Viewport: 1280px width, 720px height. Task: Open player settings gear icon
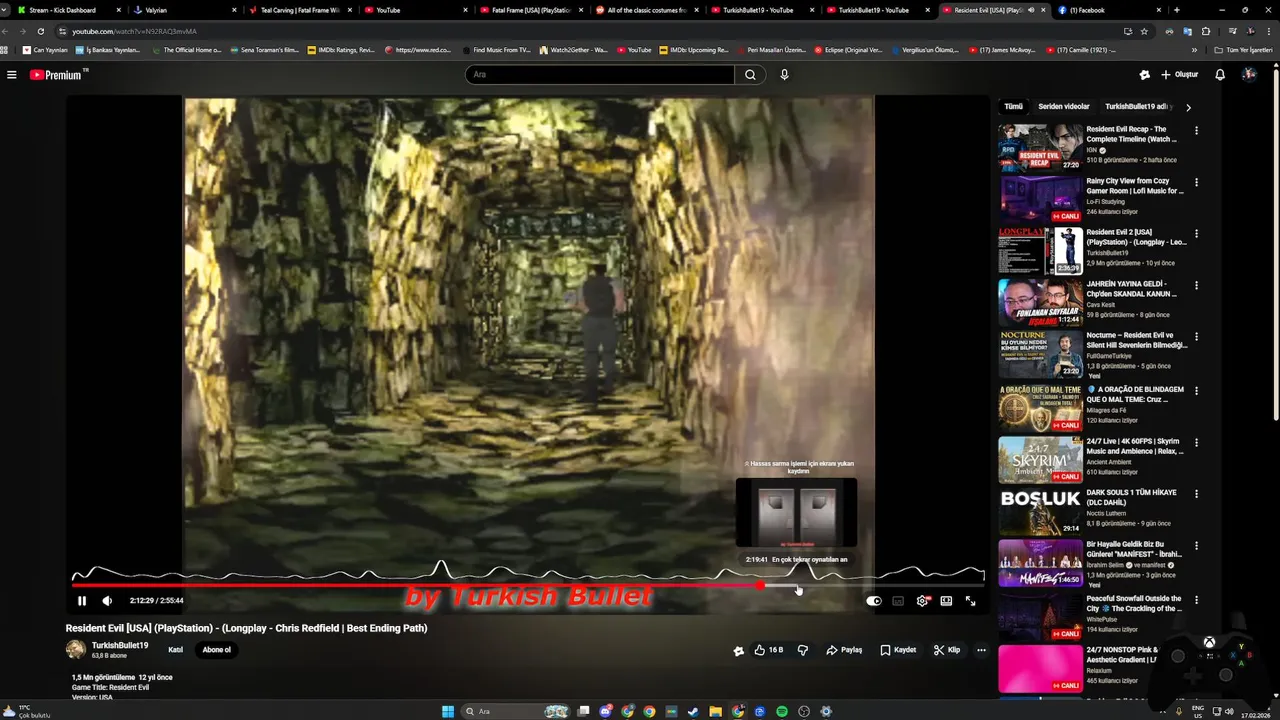922,601
